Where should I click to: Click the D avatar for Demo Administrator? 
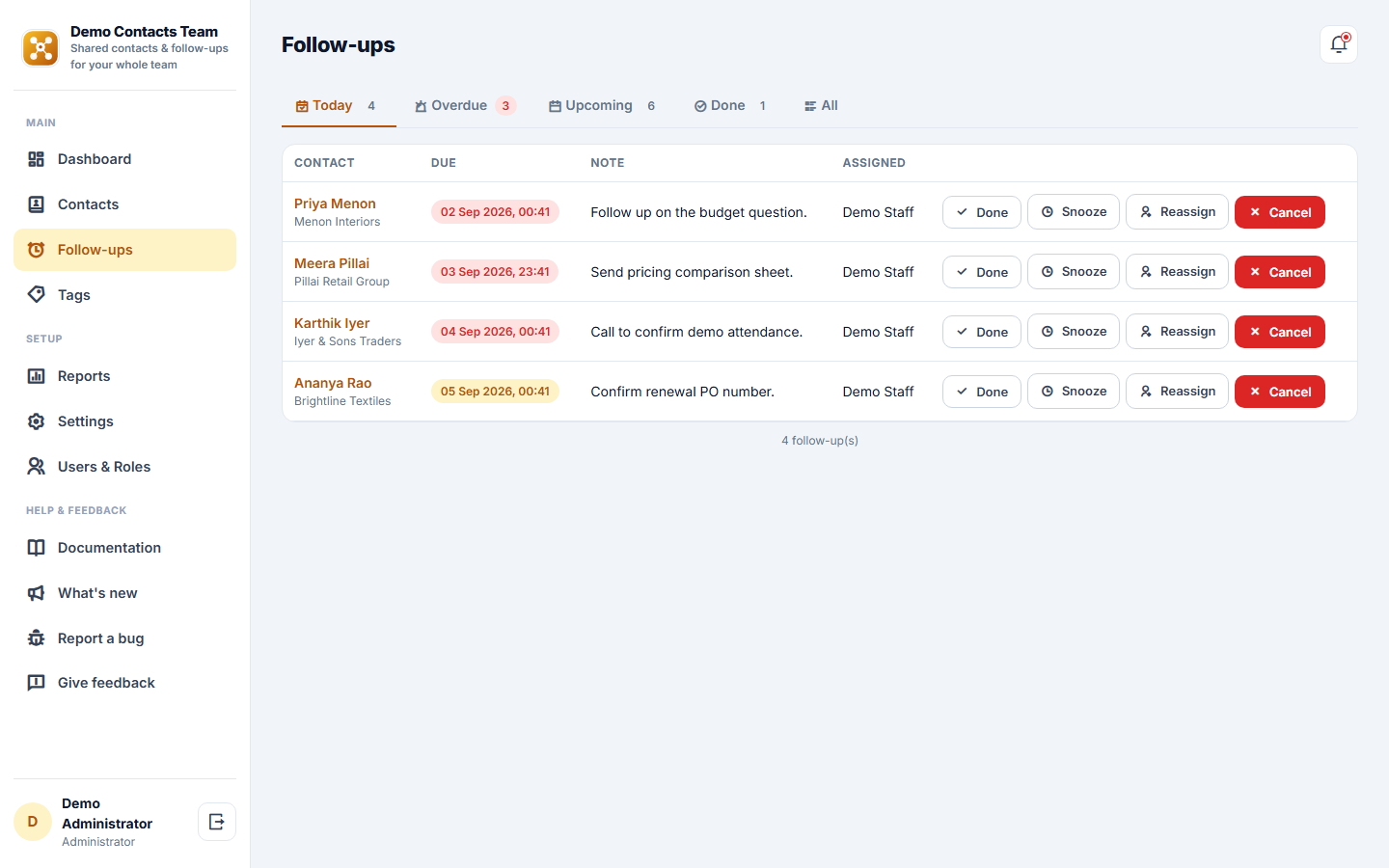33,822
